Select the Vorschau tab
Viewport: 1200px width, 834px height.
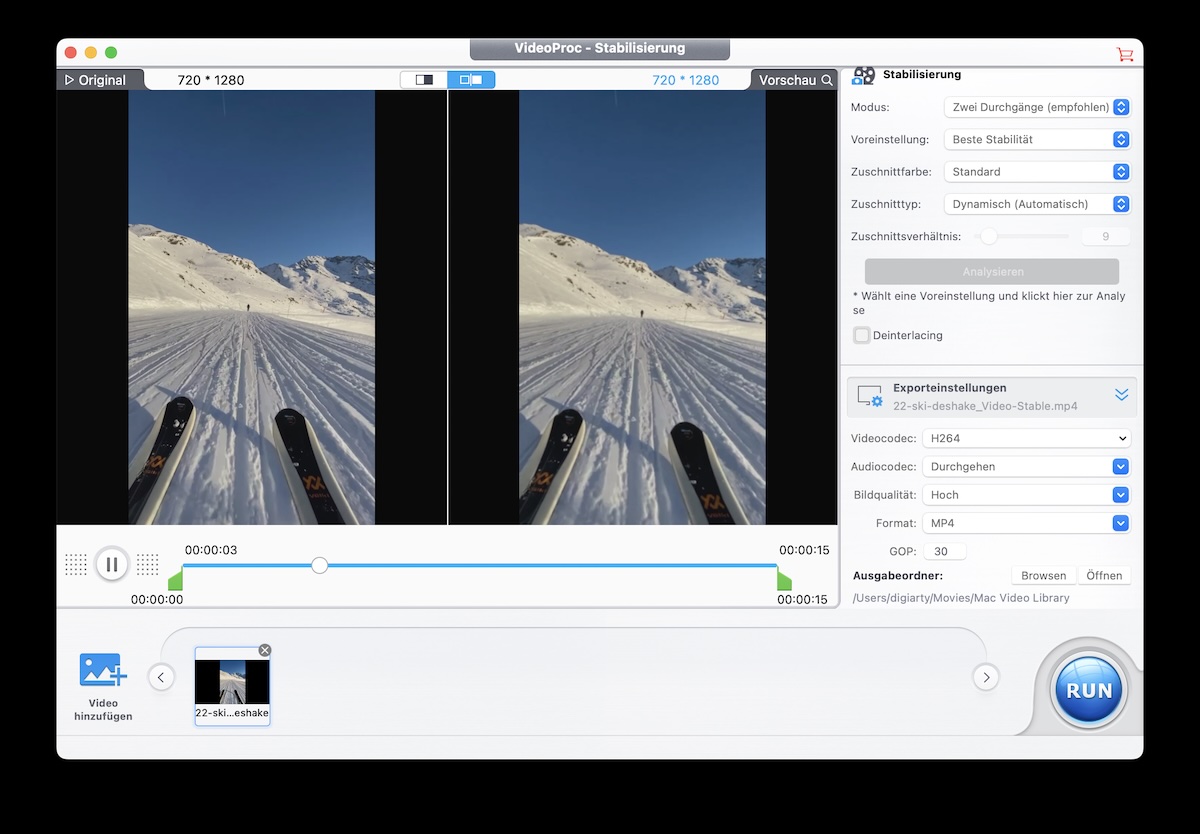[794, 80]
